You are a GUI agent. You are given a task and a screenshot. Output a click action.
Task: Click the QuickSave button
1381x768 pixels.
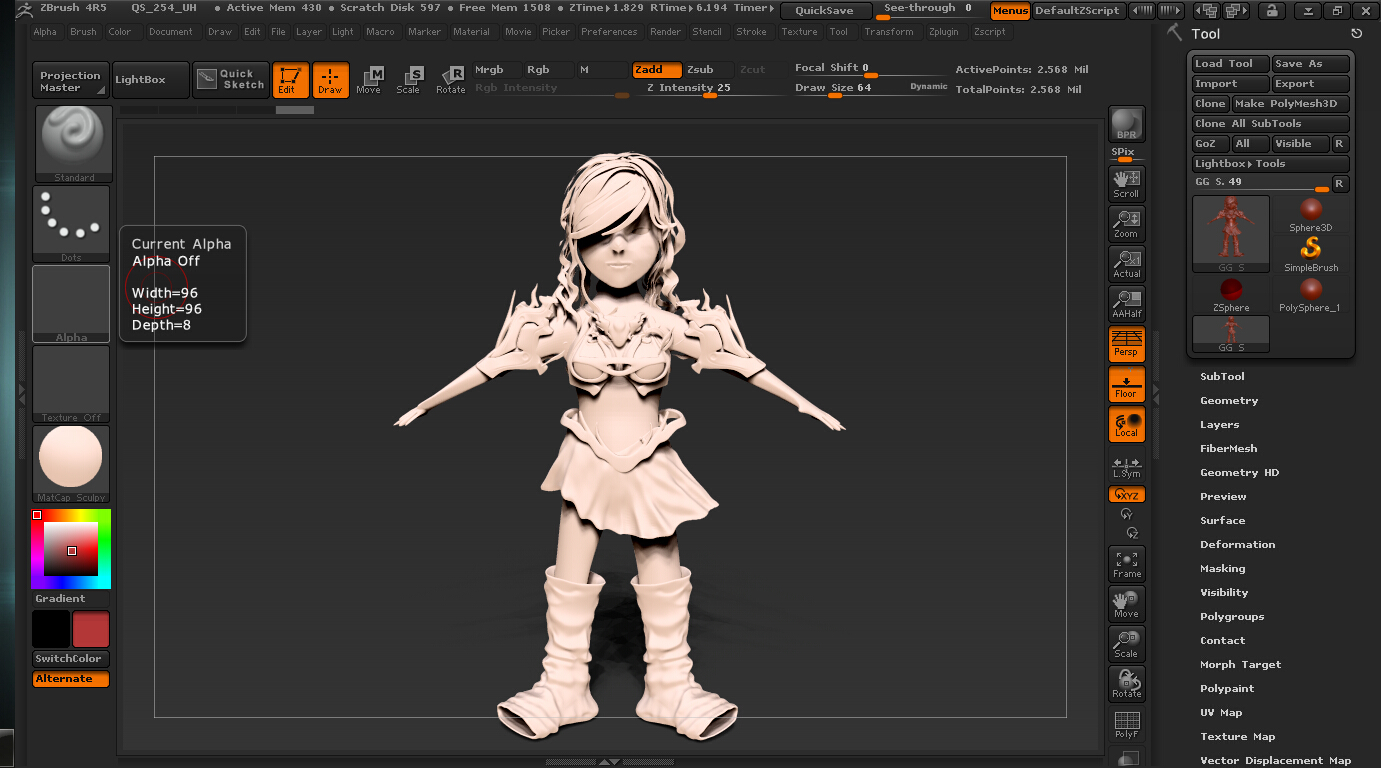pyautogui.click(x=825, y=11)
